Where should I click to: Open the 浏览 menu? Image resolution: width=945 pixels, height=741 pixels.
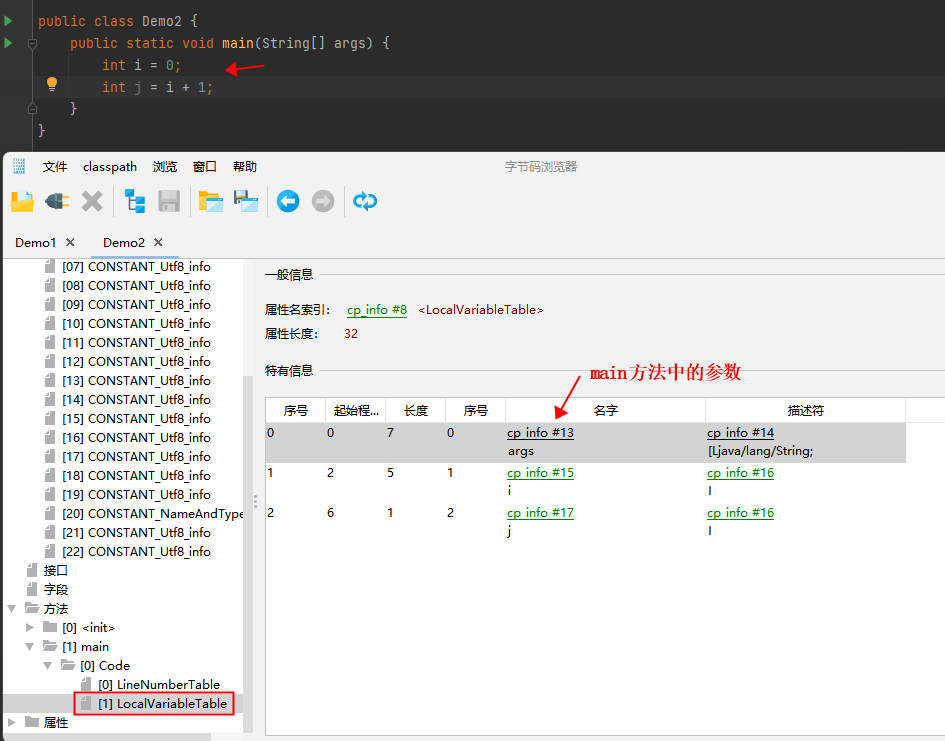coord(165,167)
